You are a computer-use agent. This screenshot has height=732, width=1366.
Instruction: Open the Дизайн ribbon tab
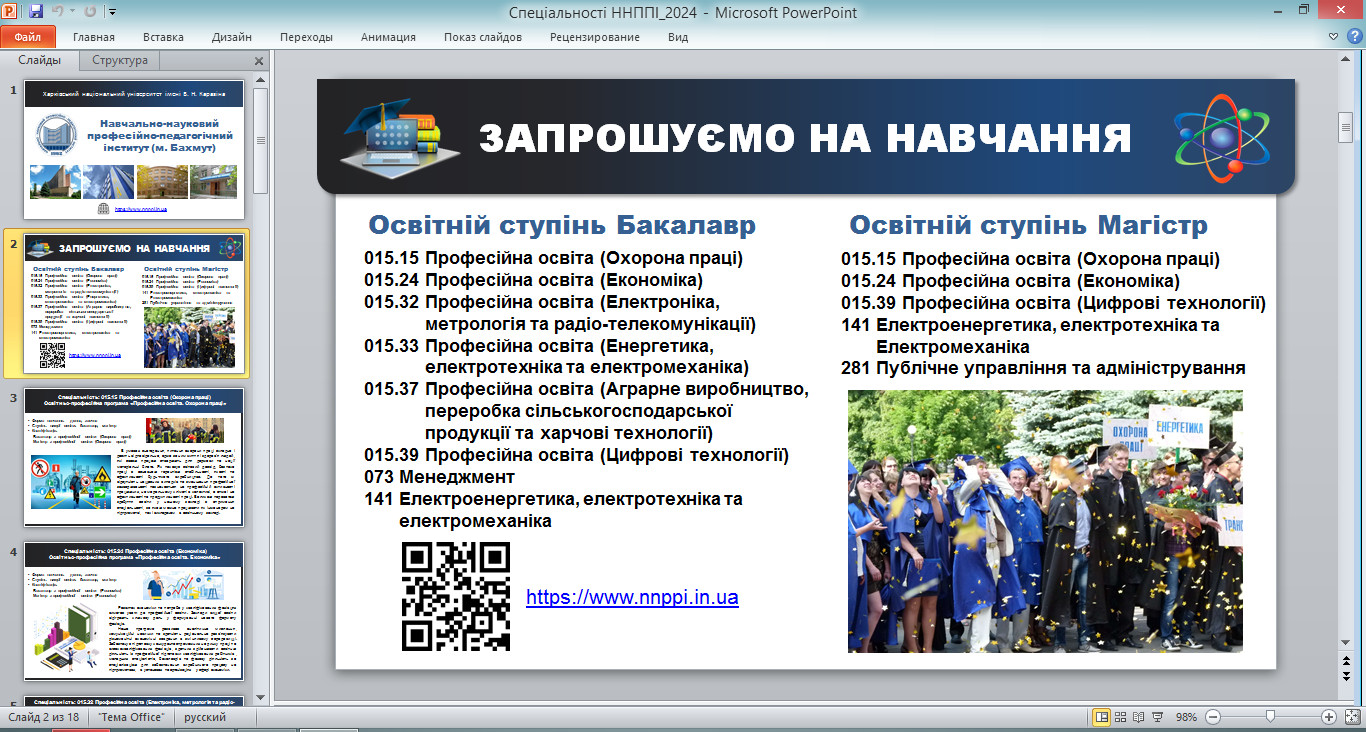click(232, 37)
